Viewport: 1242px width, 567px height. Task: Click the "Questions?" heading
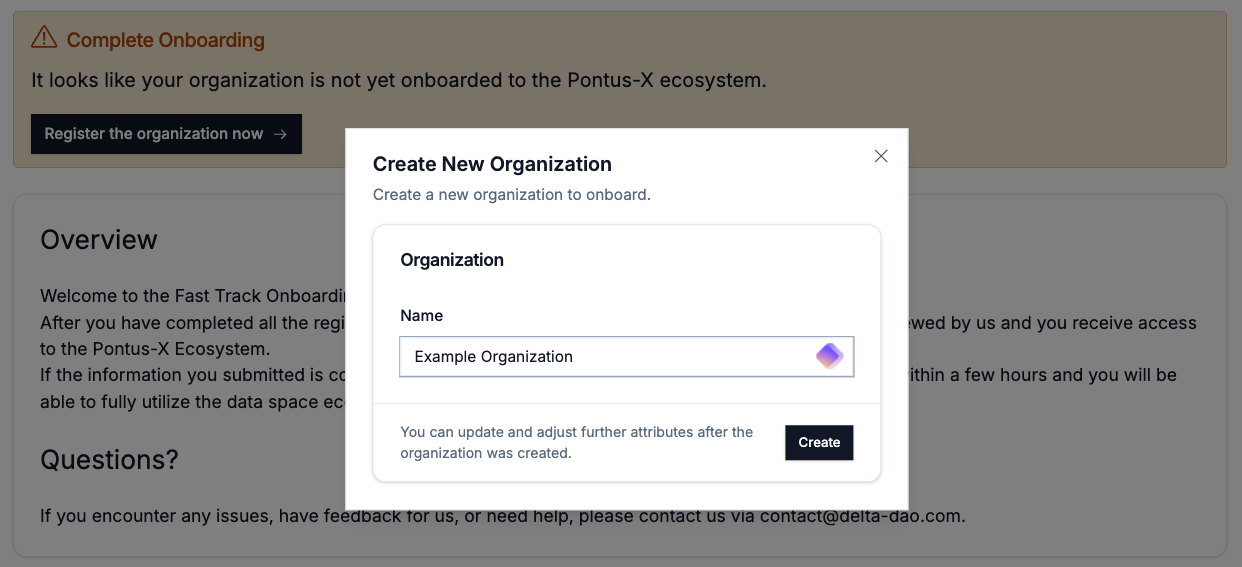click(x=109, y=460)
